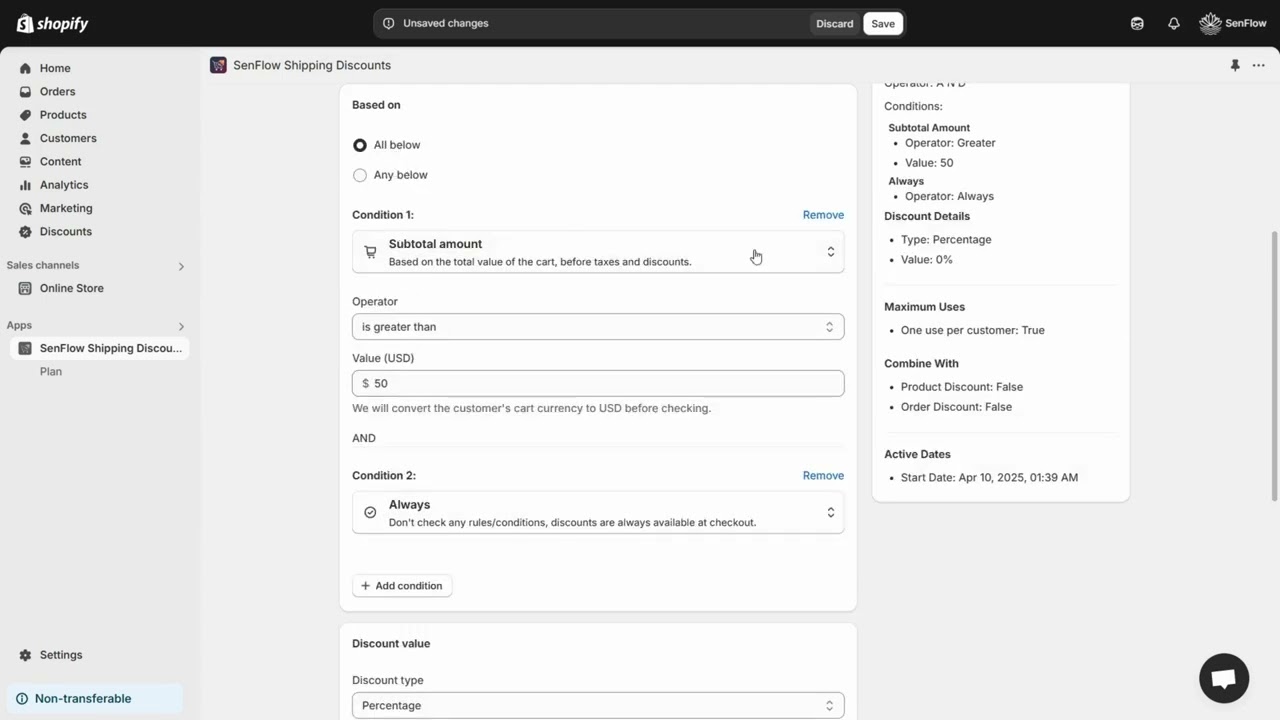Click the notification bell icon

[x=1174, y=23]
